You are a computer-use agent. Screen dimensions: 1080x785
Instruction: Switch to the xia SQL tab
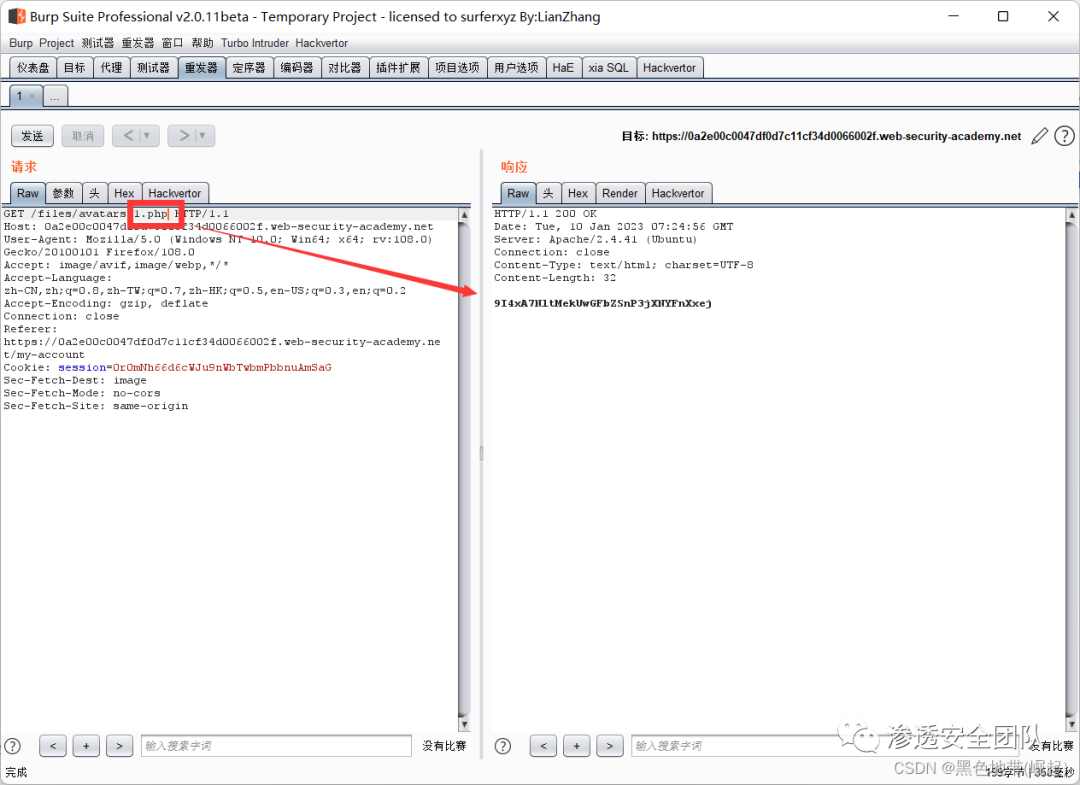[x=608, y=67]
